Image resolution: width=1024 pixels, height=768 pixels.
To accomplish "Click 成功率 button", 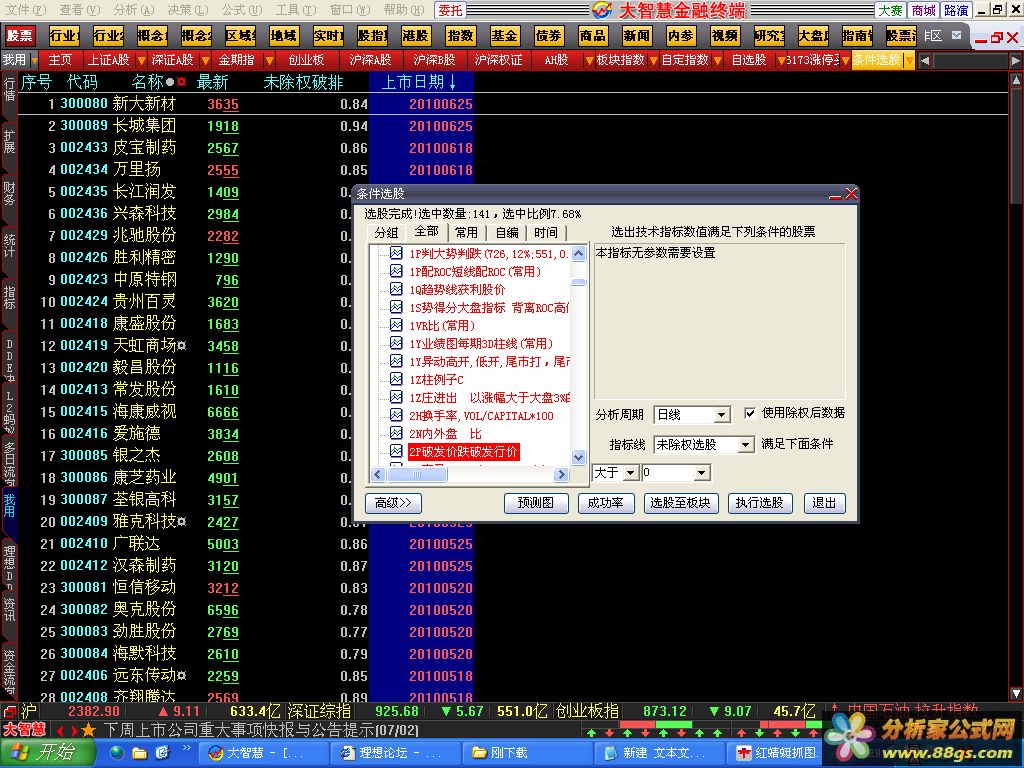I will click(x=605, y=503).
